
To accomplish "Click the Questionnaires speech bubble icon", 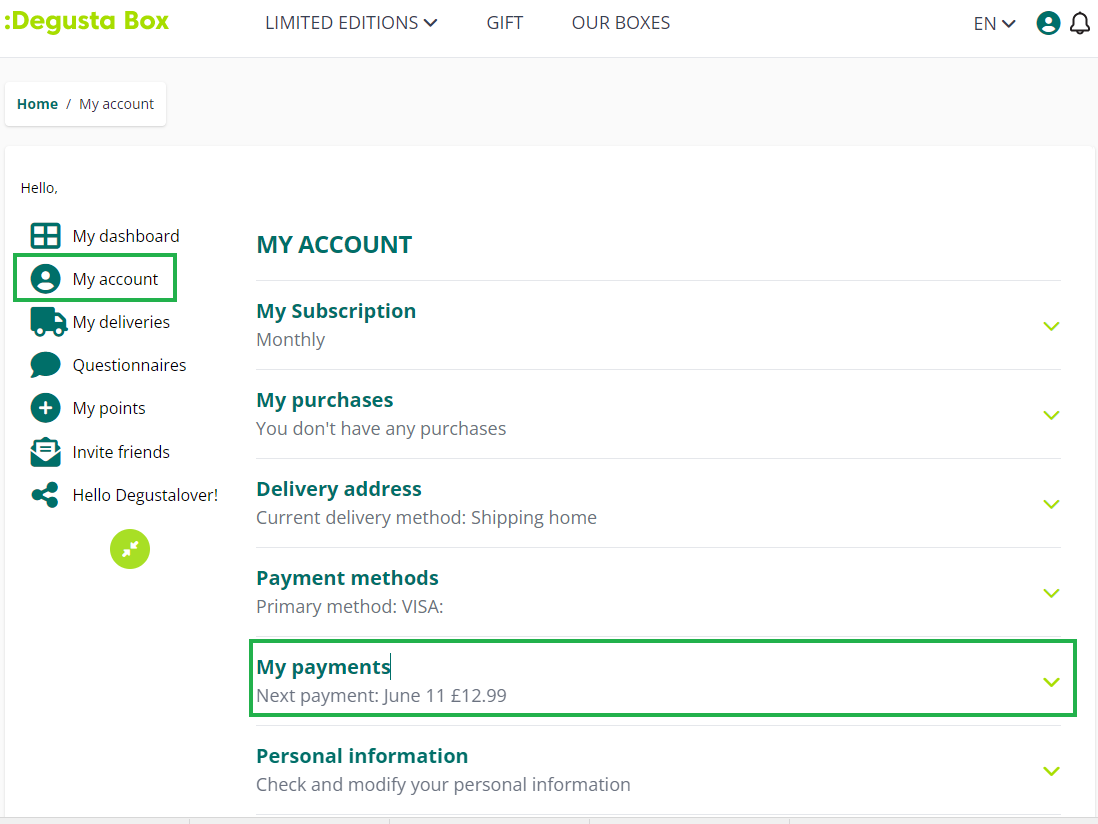I will click(x=46, y=365).
